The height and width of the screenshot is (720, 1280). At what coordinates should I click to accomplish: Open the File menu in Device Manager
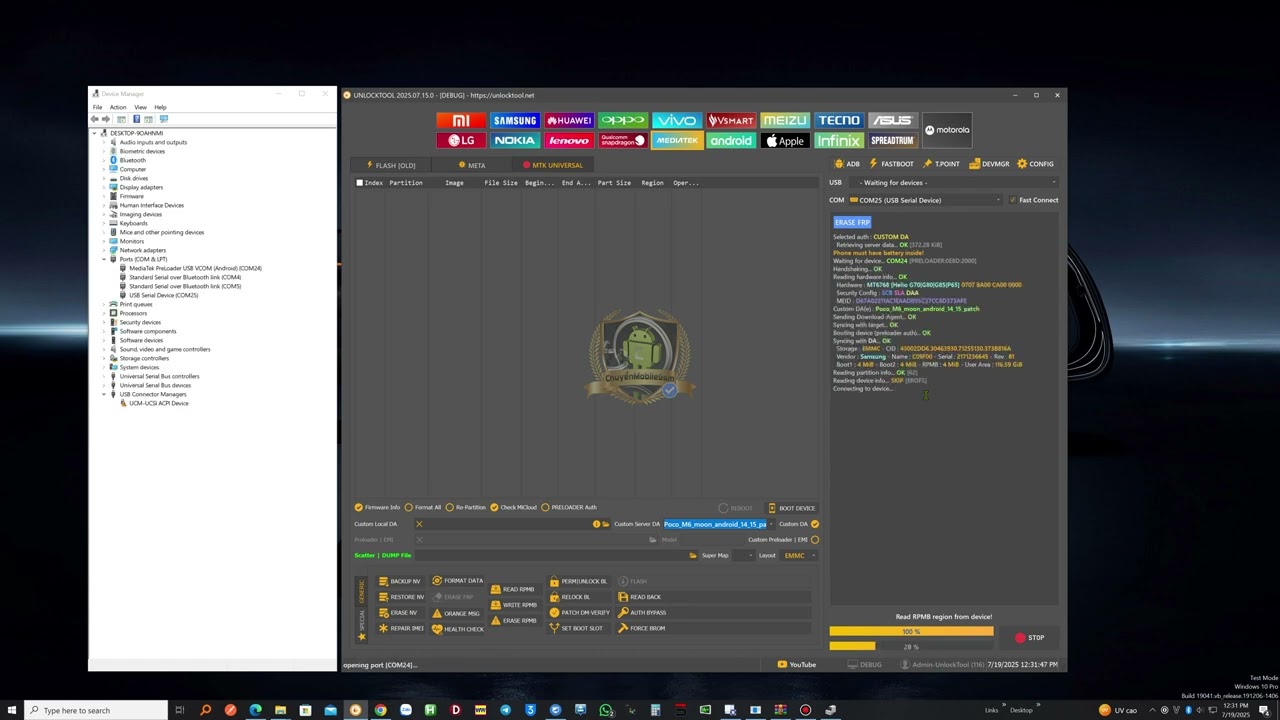pyautogui.click(x=97, y=107)
